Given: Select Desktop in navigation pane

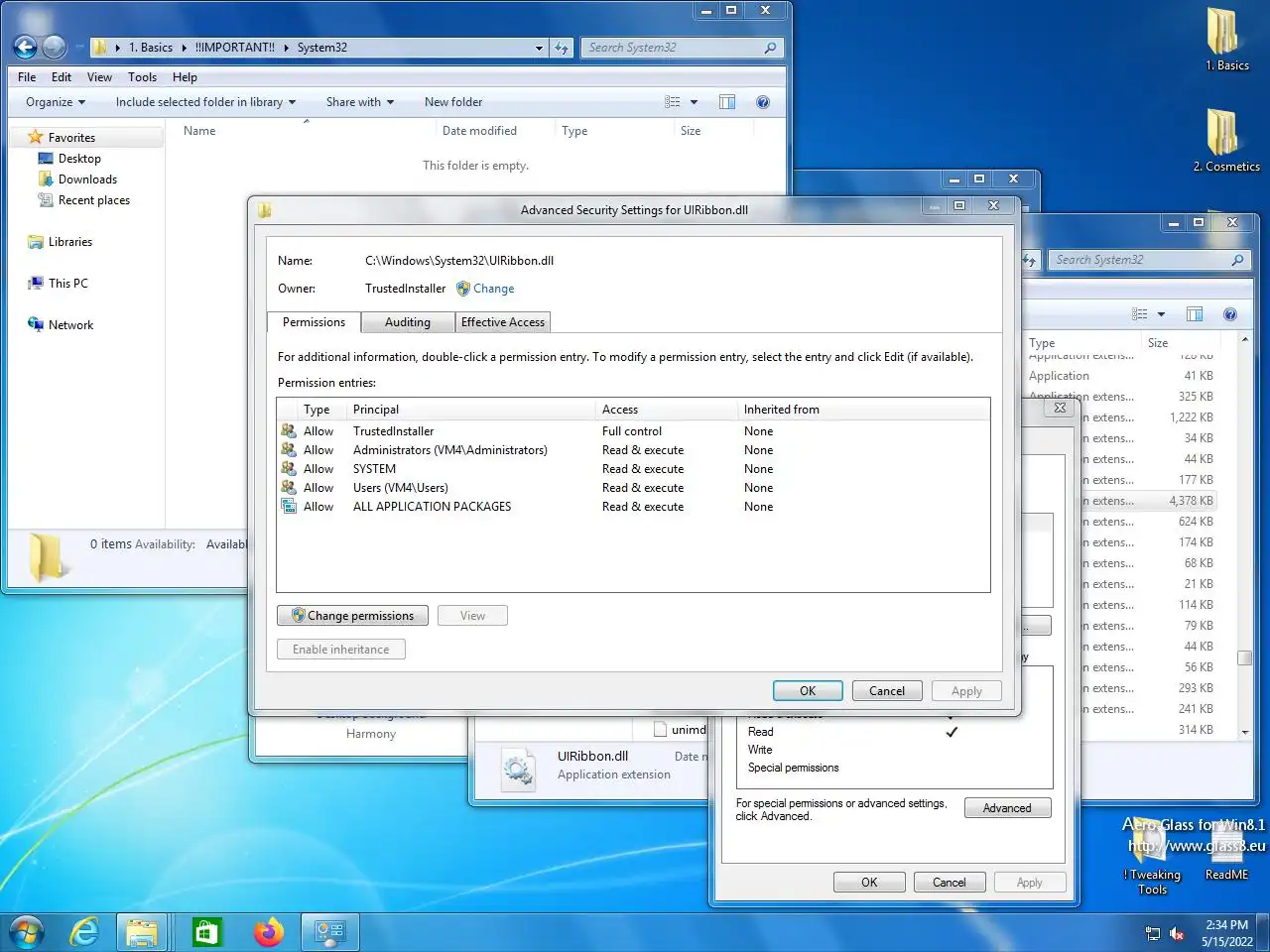Looking at the screenshot, I should point(79,159).
